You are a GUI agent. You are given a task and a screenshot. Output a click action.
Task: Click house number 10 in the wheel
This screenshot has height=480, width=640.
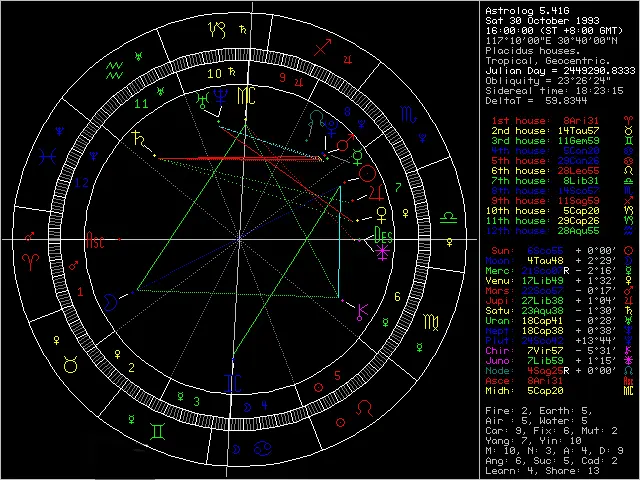pyautogui.click(x=214, y=74)
